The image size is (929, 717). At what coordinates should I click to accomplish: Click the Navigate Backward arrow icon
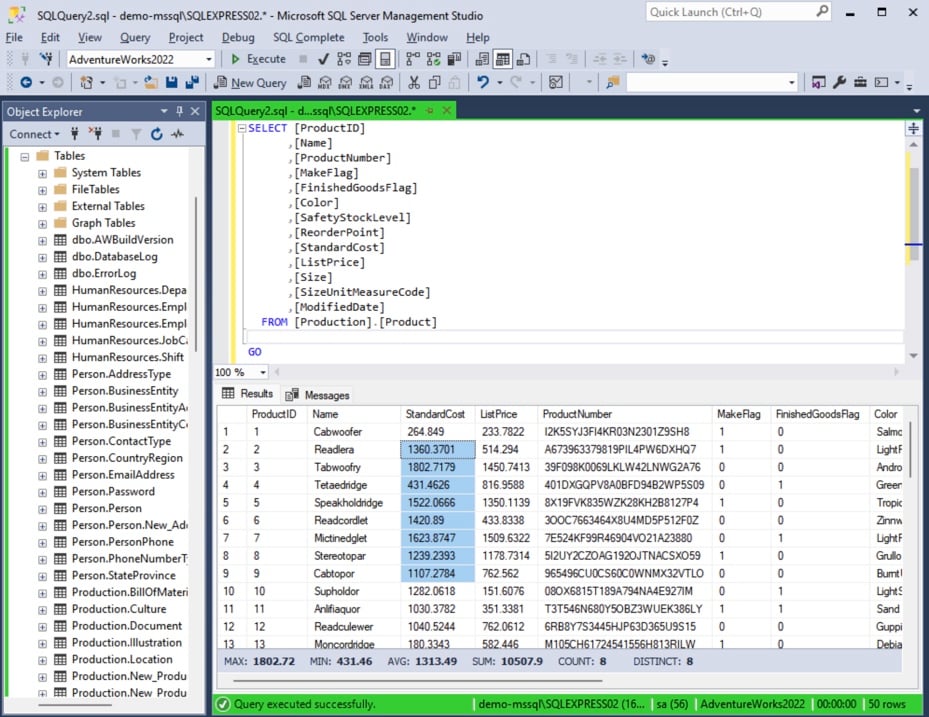click(x=25, y=82)
